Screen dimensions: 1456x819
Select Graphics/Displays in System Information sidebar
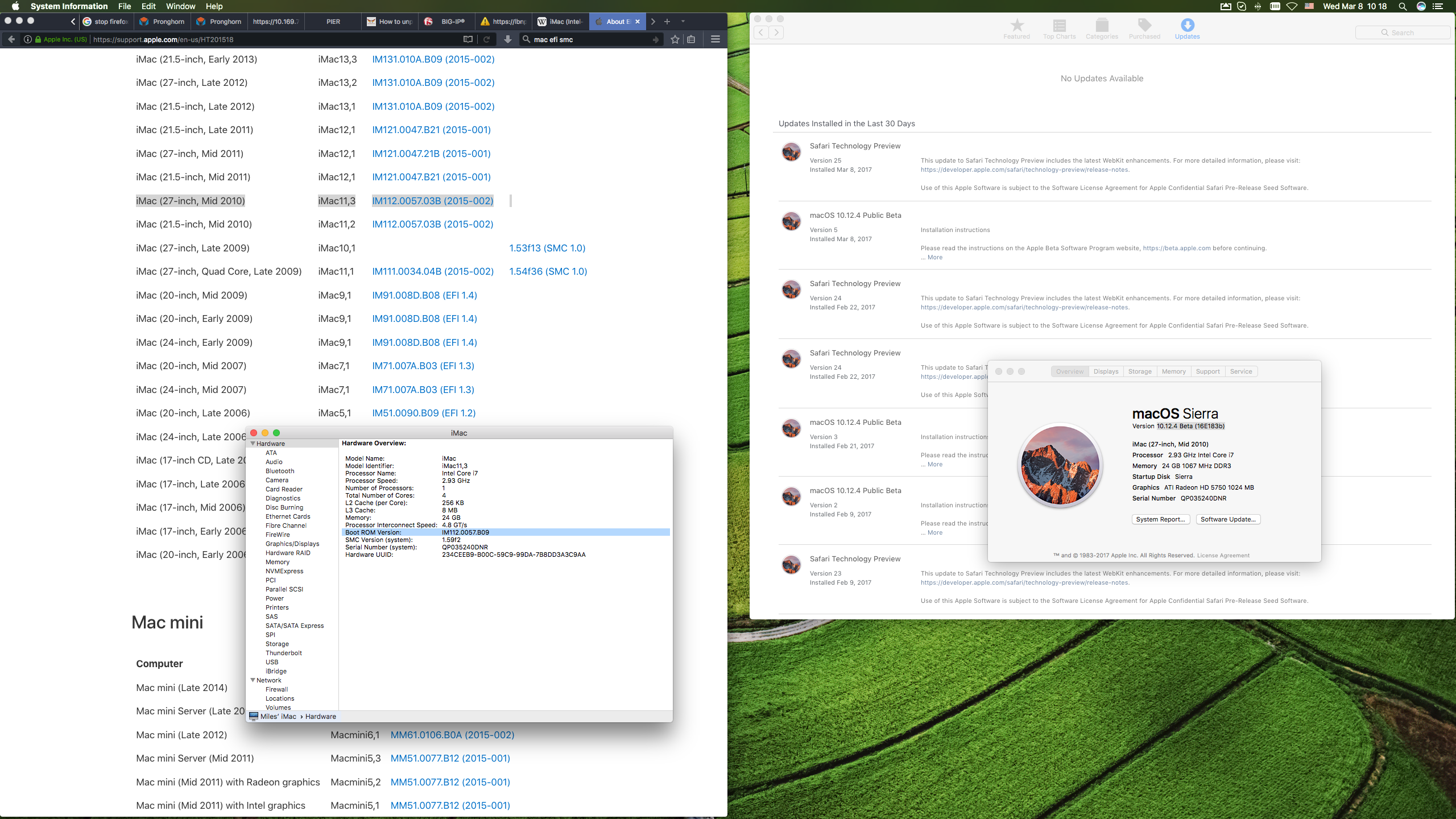(292, 544)
